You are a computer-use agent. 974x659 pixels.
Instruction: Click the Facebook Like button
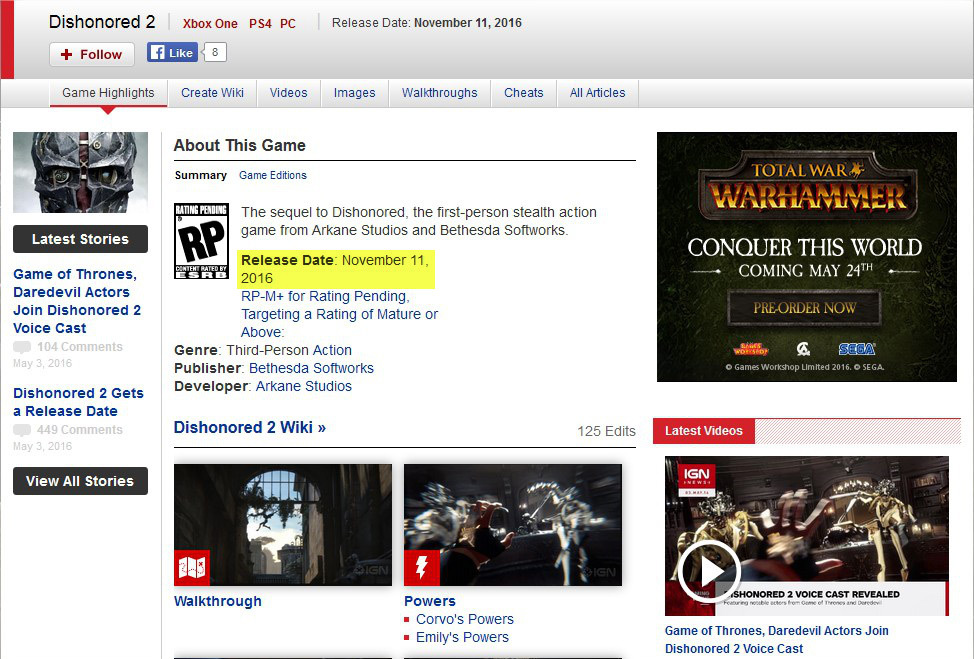click(173, 53)
